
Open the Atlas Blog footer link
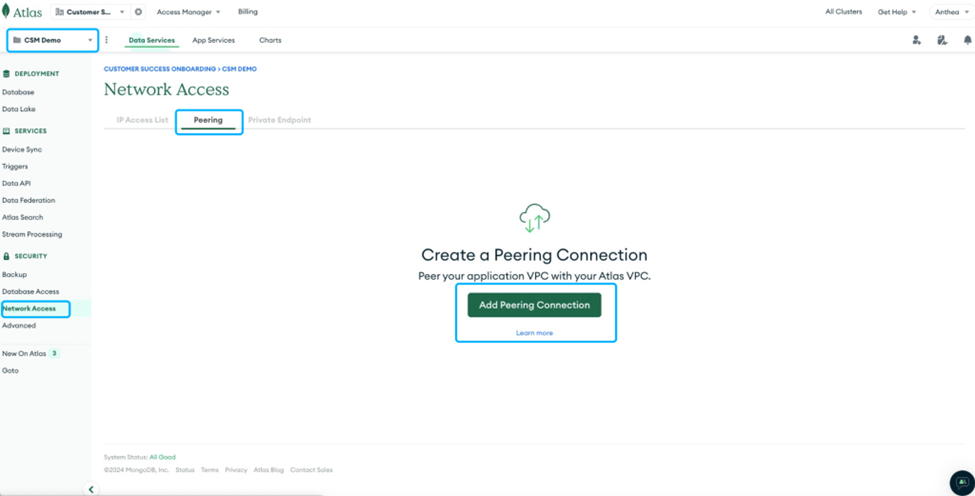click(269, 470)
